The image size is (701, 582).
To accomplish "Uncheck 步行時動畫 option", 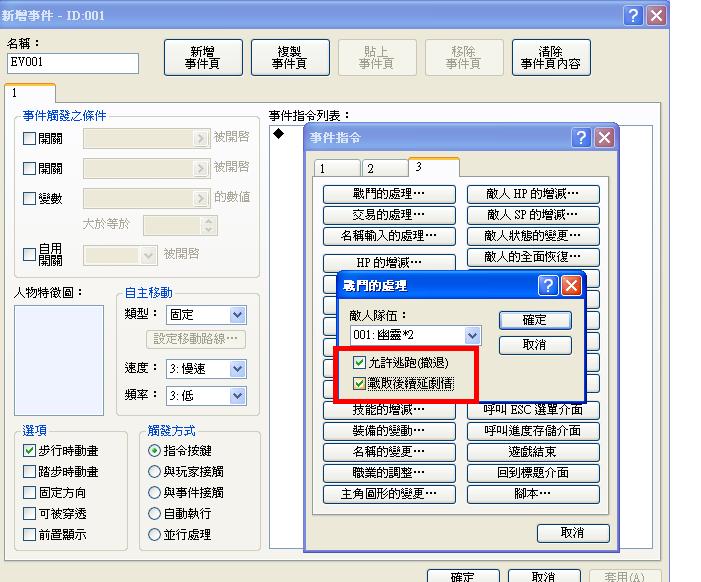I will pos(29,451).
